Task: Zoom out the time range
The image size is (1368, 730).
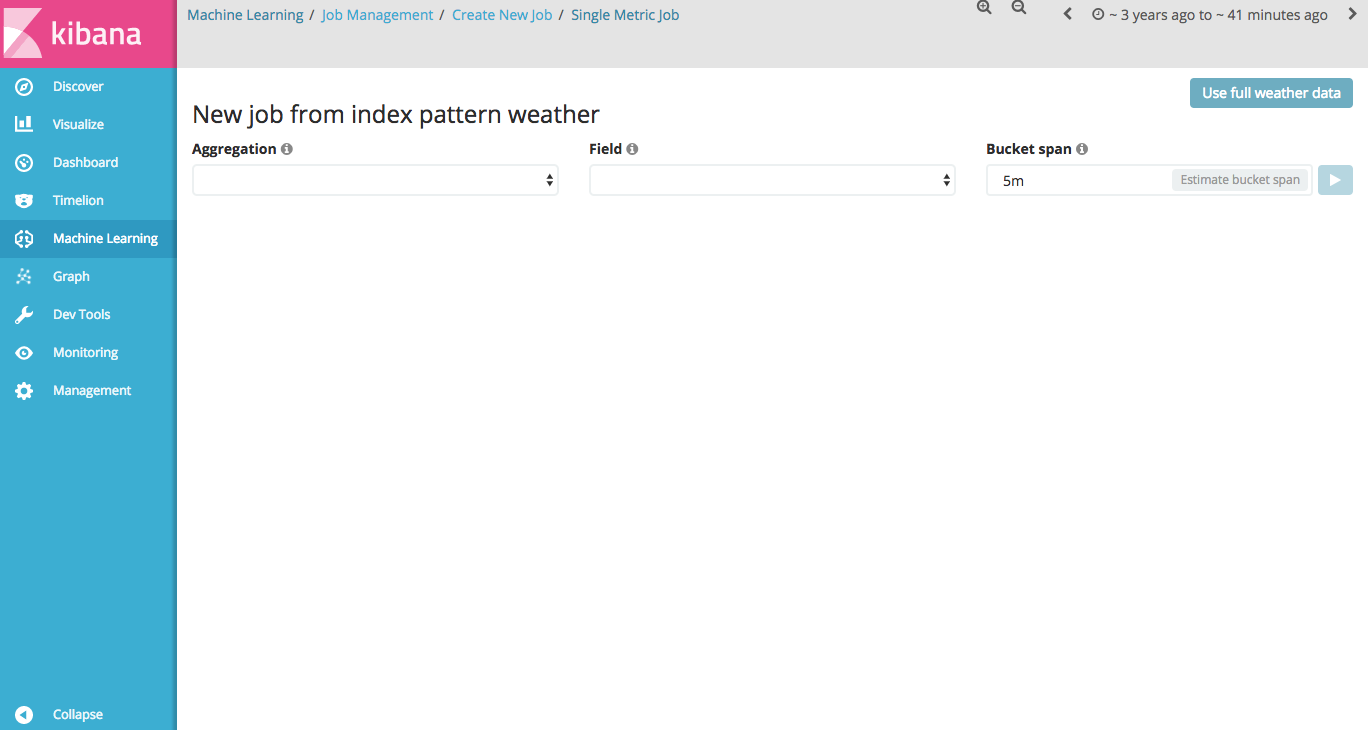Action: tap(1019, 8)
